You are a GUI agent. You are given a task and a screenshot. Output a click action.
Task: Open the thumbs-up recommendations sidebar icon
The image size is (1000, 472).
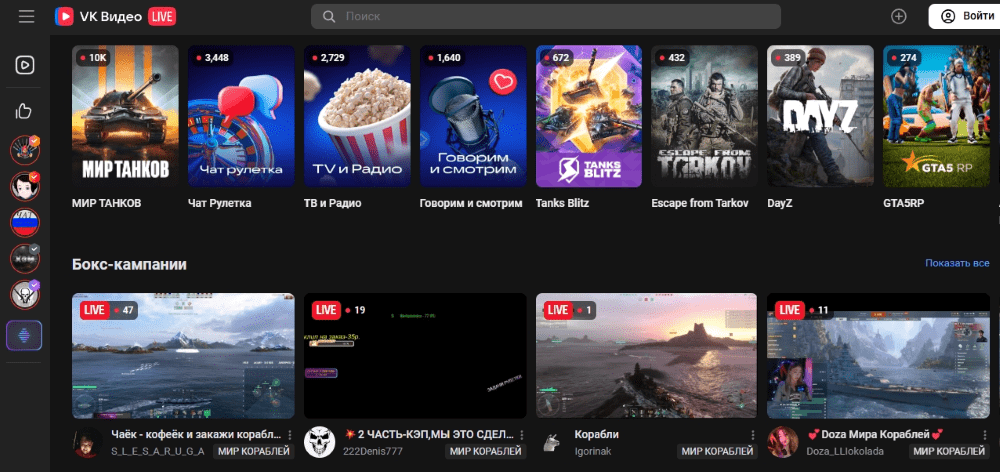[x=24, y=112]
